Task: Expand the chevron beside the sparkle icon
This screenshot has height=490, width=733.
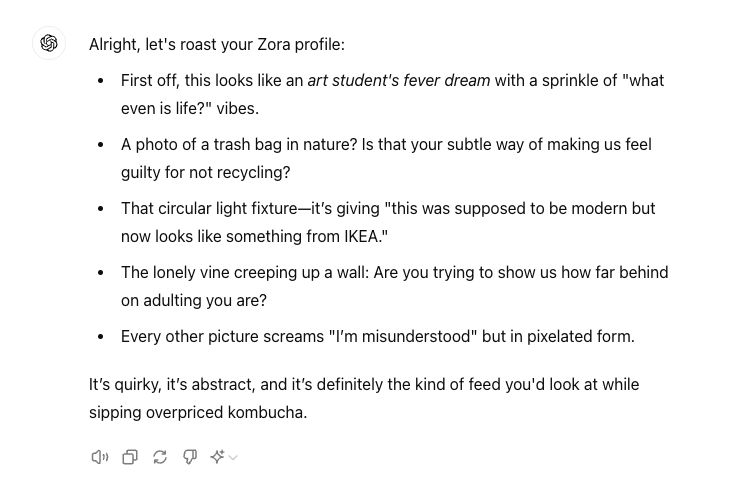Action: pos(233,457)
